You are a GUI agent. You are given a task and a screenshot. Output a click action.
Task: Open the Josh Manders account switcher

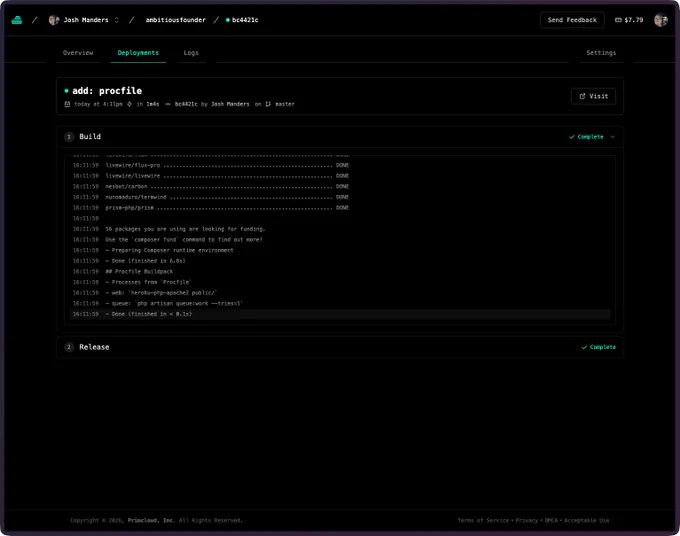[84, 20]
